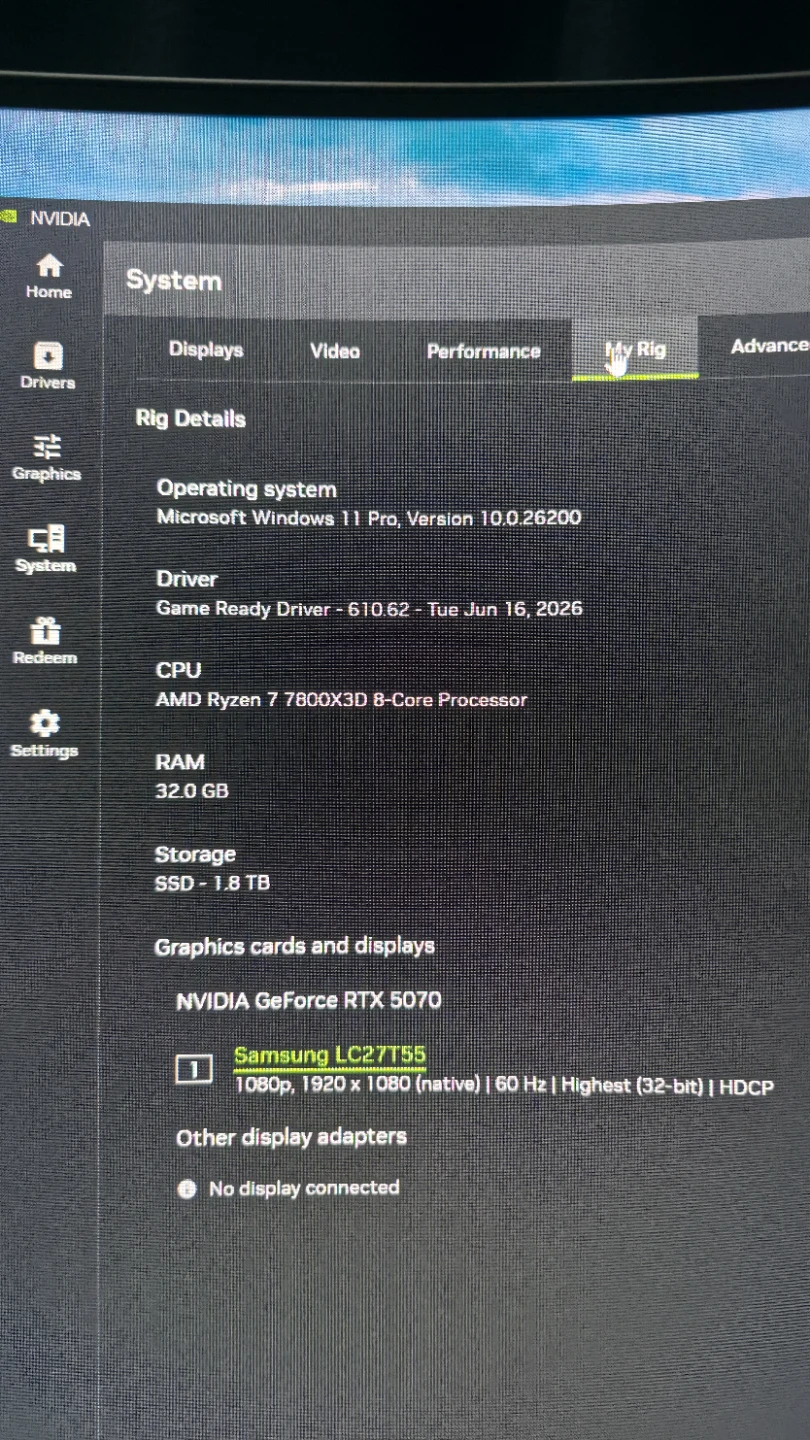Click the No display connected info icon

pyautogui.click(x=186, y=1188)
